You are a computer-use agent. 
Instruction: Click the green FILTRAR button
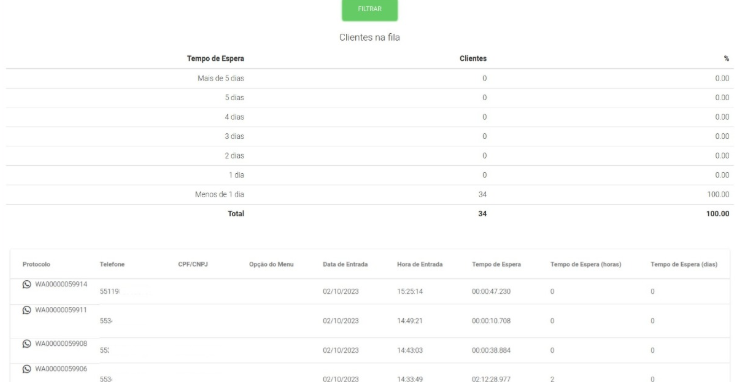coord(369,9)
